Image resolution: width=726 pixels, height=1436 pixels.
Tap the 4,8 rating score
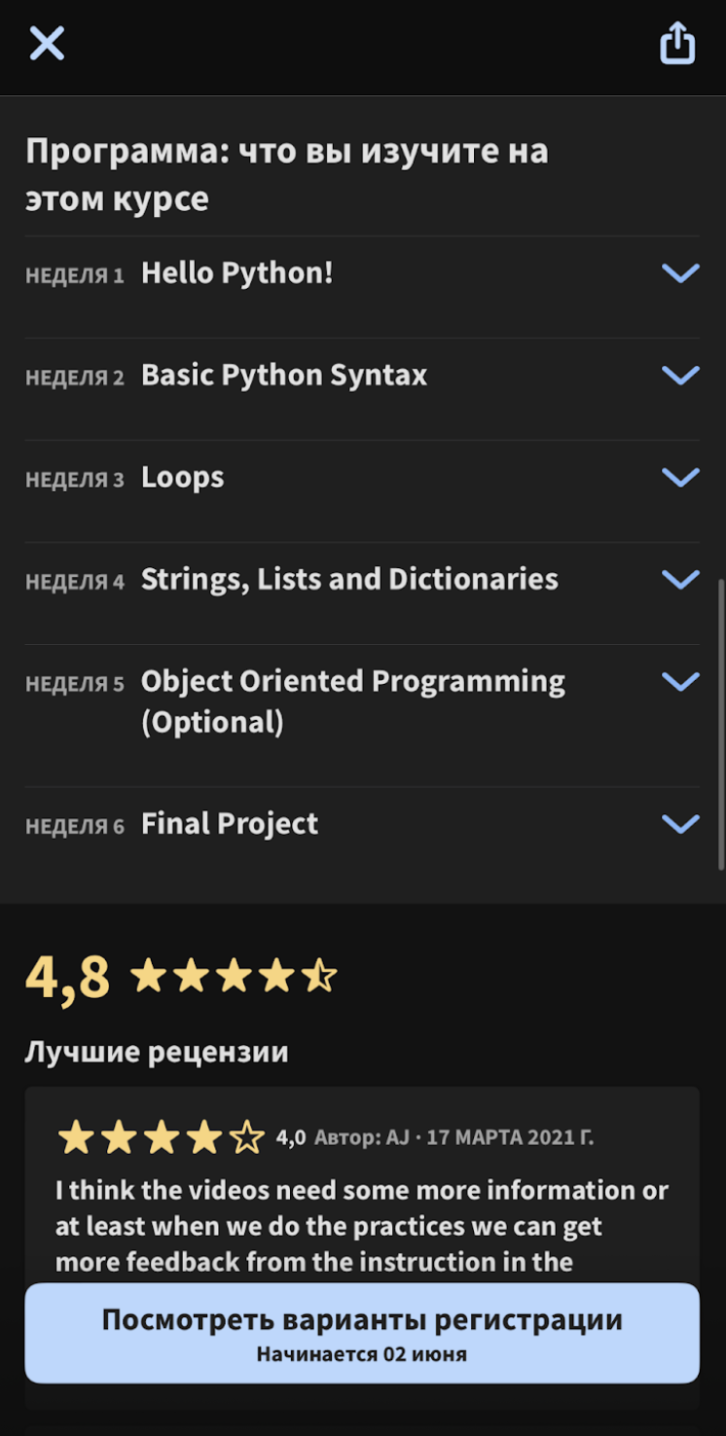pyautogui.click(x=68, y=975)
